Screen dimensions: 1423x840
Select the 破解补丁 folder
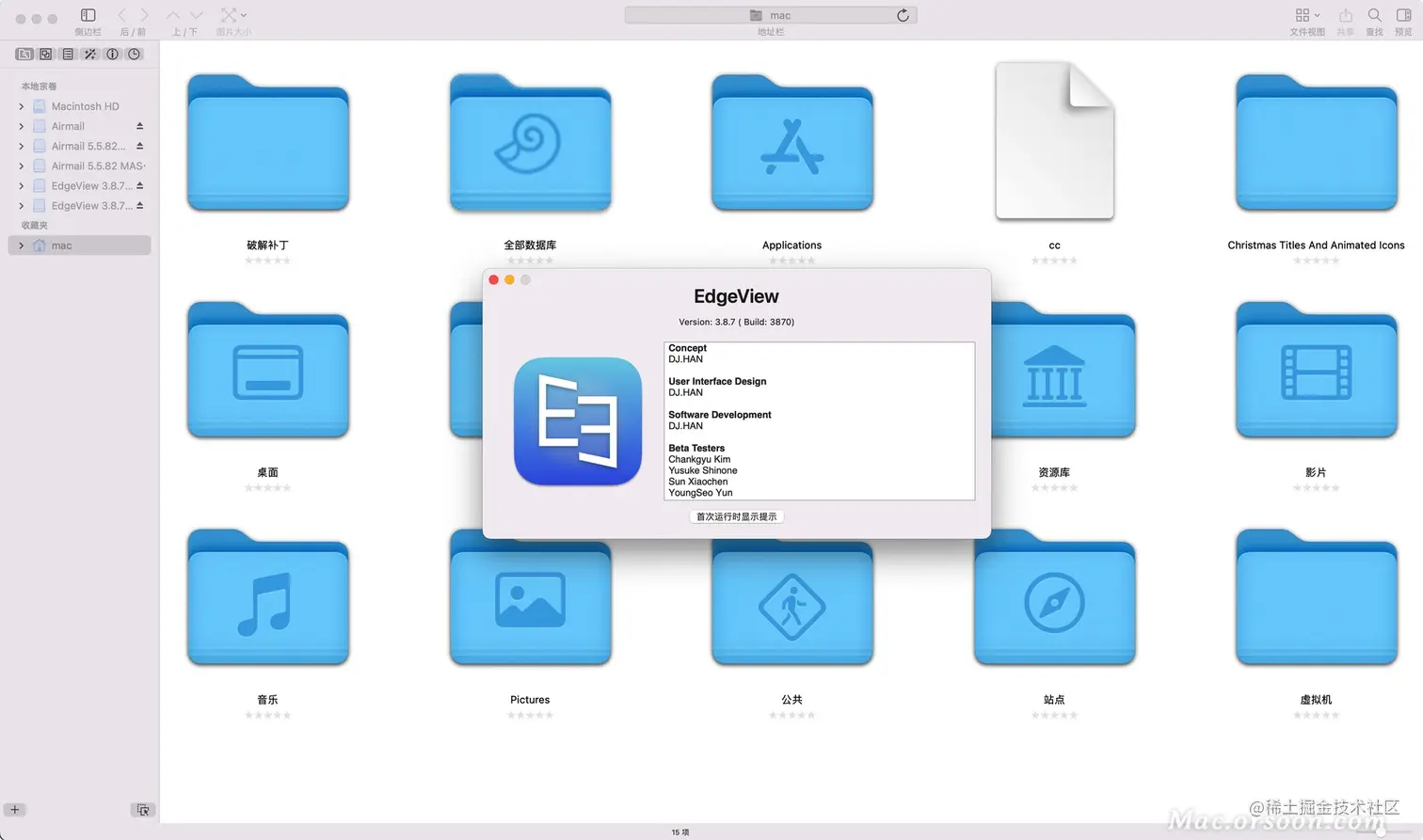click(268, 142)
